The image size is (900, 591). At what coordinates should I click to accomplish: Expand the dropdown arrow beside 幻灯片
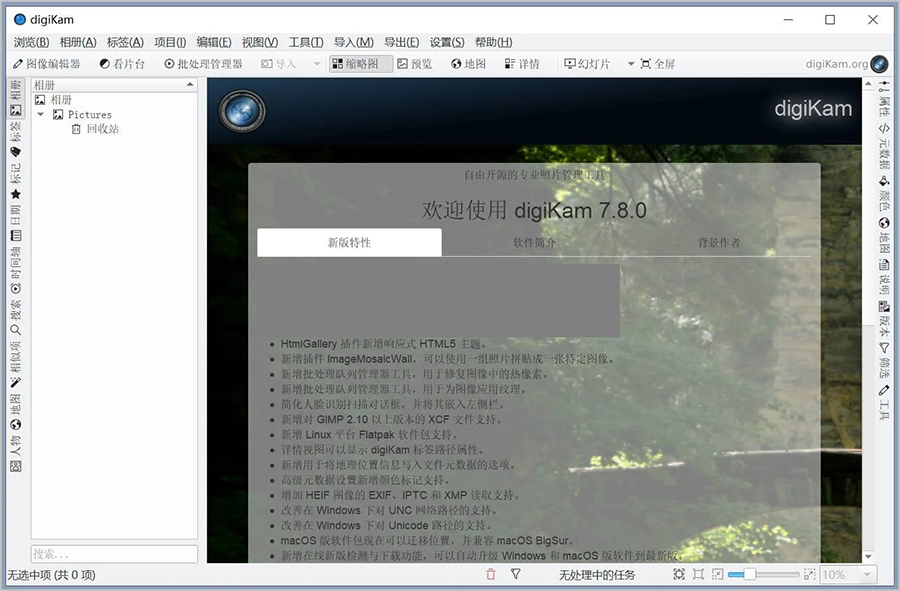[631, 64]
